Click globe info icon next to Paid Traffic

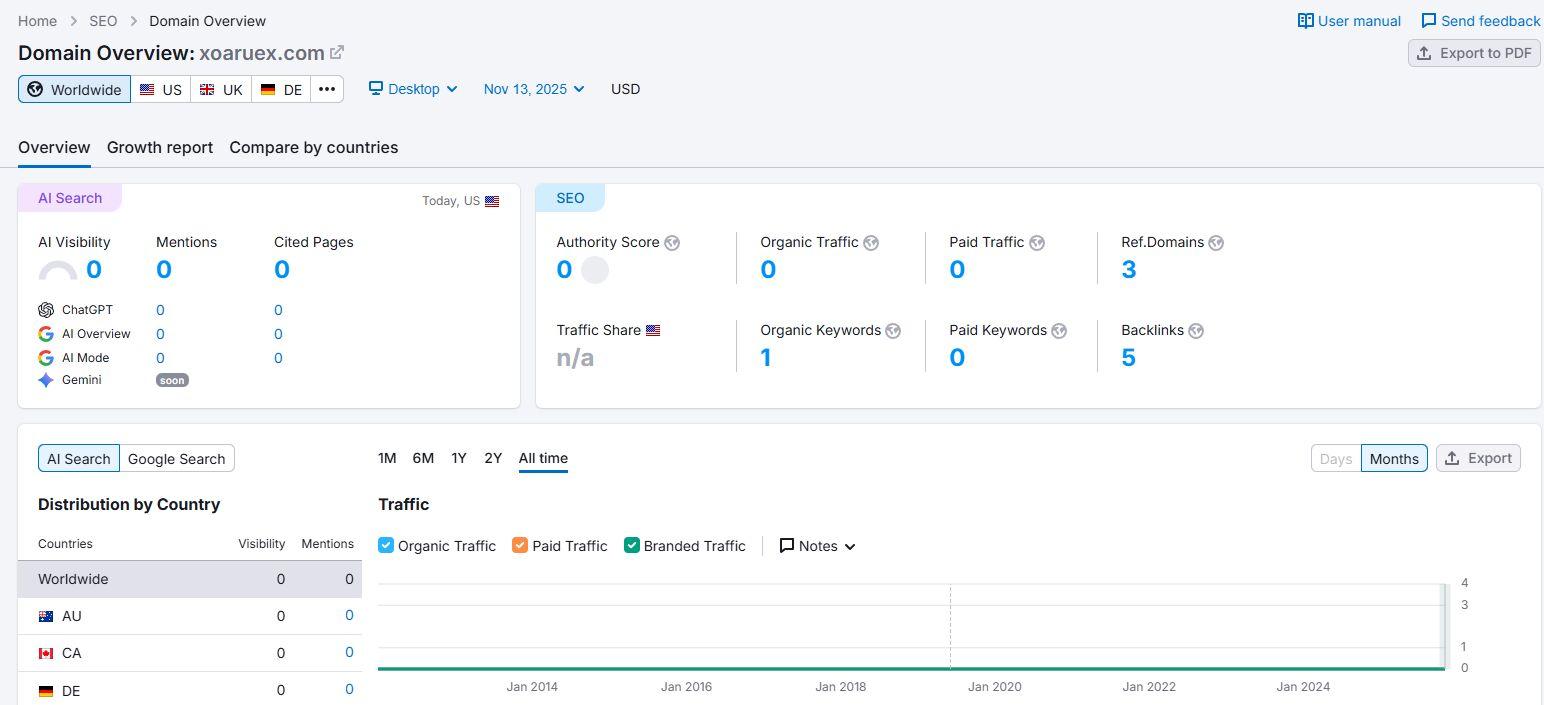(1037, 243)
